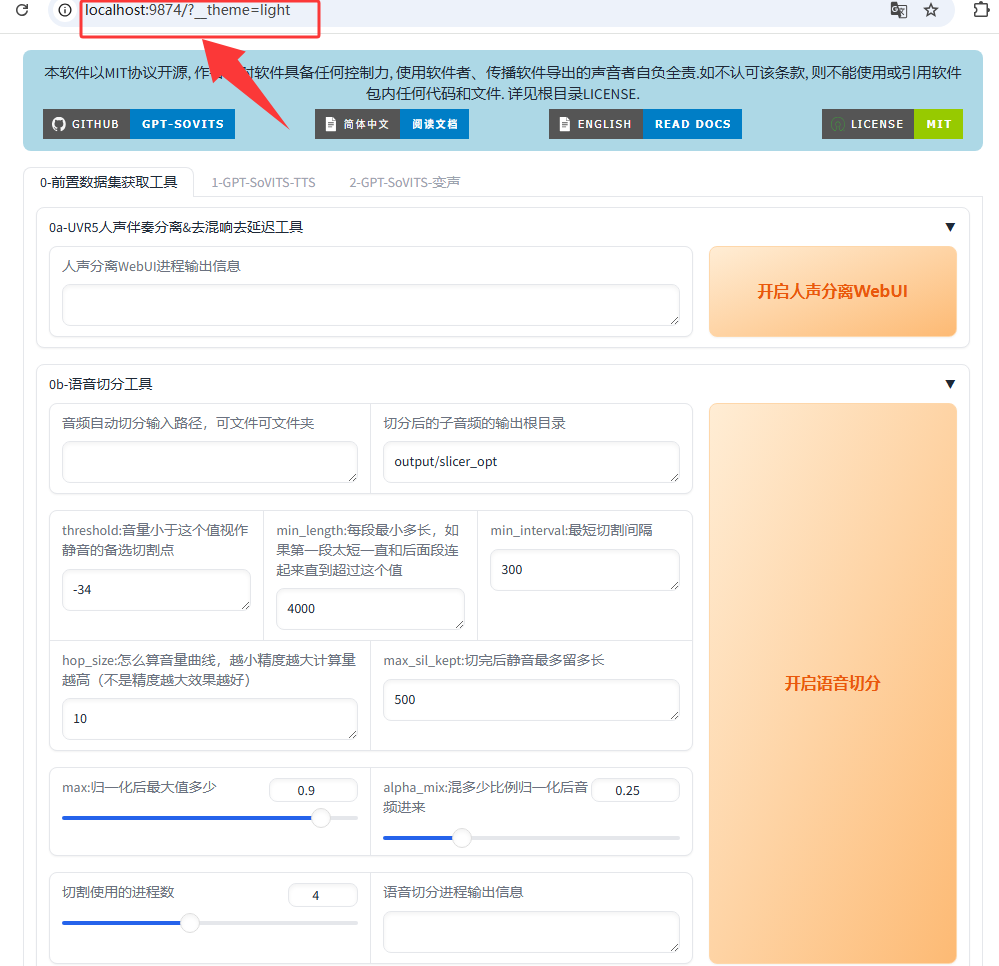Switch to the 1-GPT-SoVITS-TTS tab

click(263, 182)
